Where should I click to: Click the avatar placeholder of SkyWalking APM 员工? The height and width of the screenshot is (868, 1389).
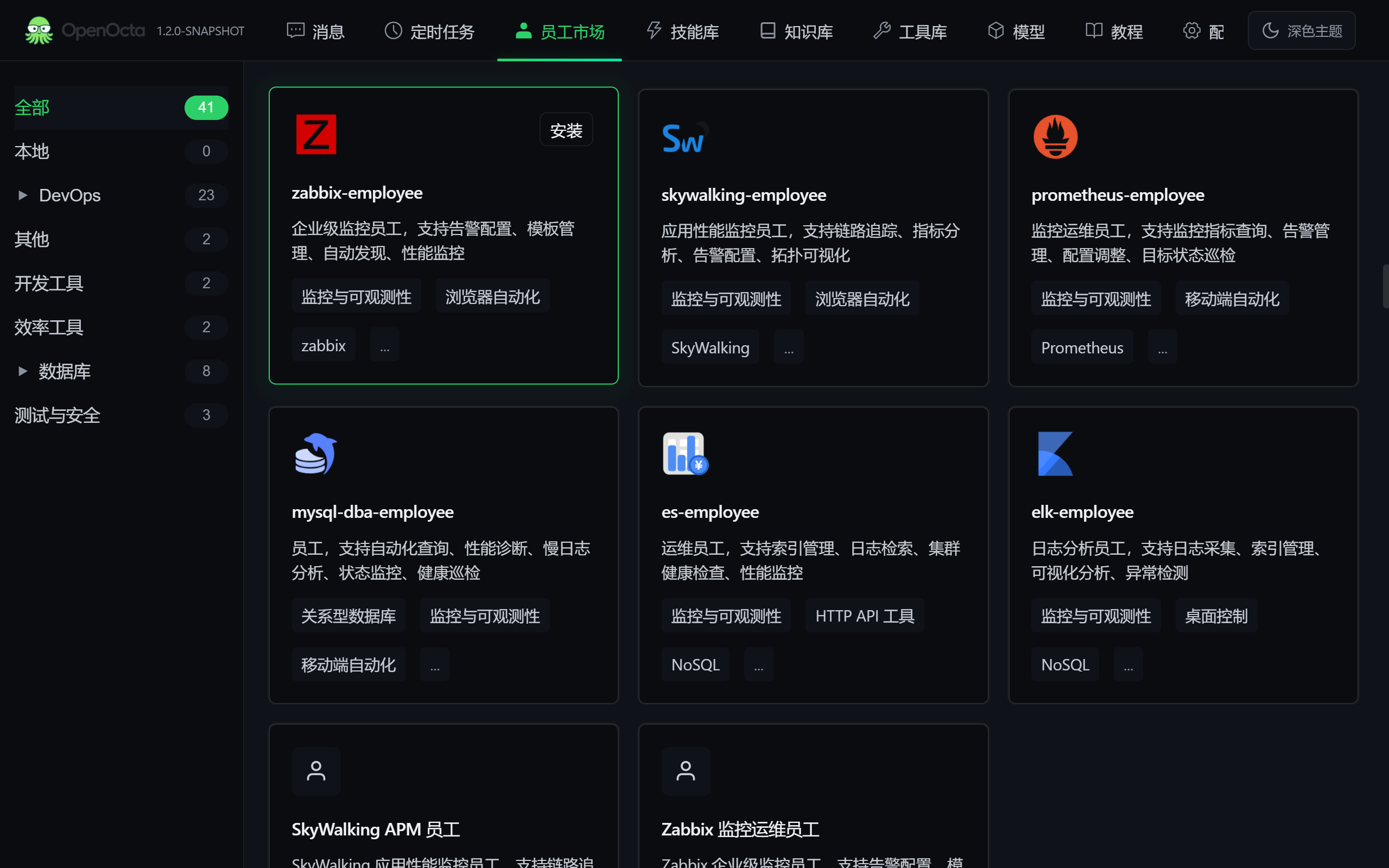316,771
